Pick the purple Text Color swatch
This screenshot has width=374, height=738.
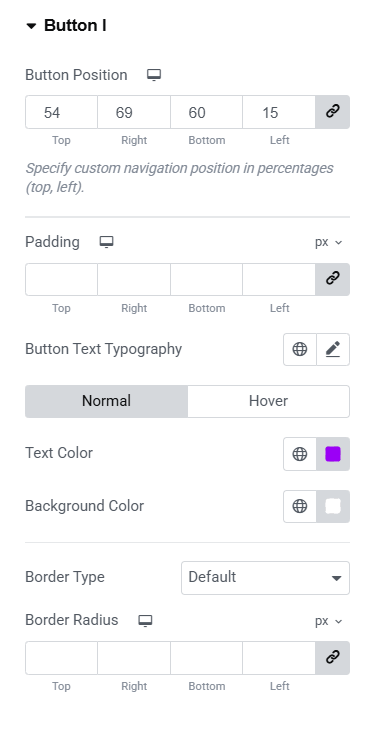(x=333, y=454)
